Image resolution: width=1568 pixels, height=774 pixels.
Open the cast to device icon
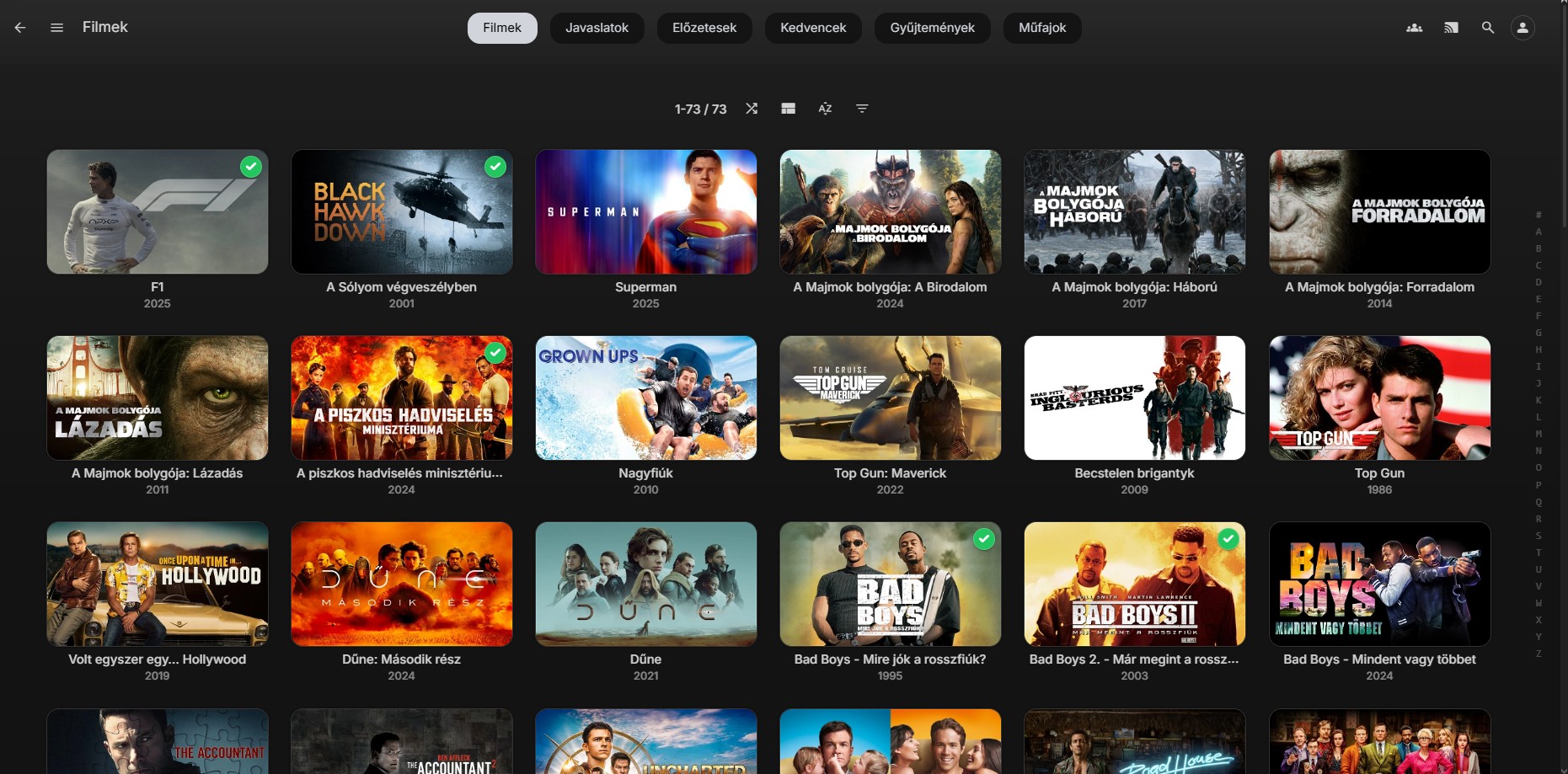coord(1451,28)
